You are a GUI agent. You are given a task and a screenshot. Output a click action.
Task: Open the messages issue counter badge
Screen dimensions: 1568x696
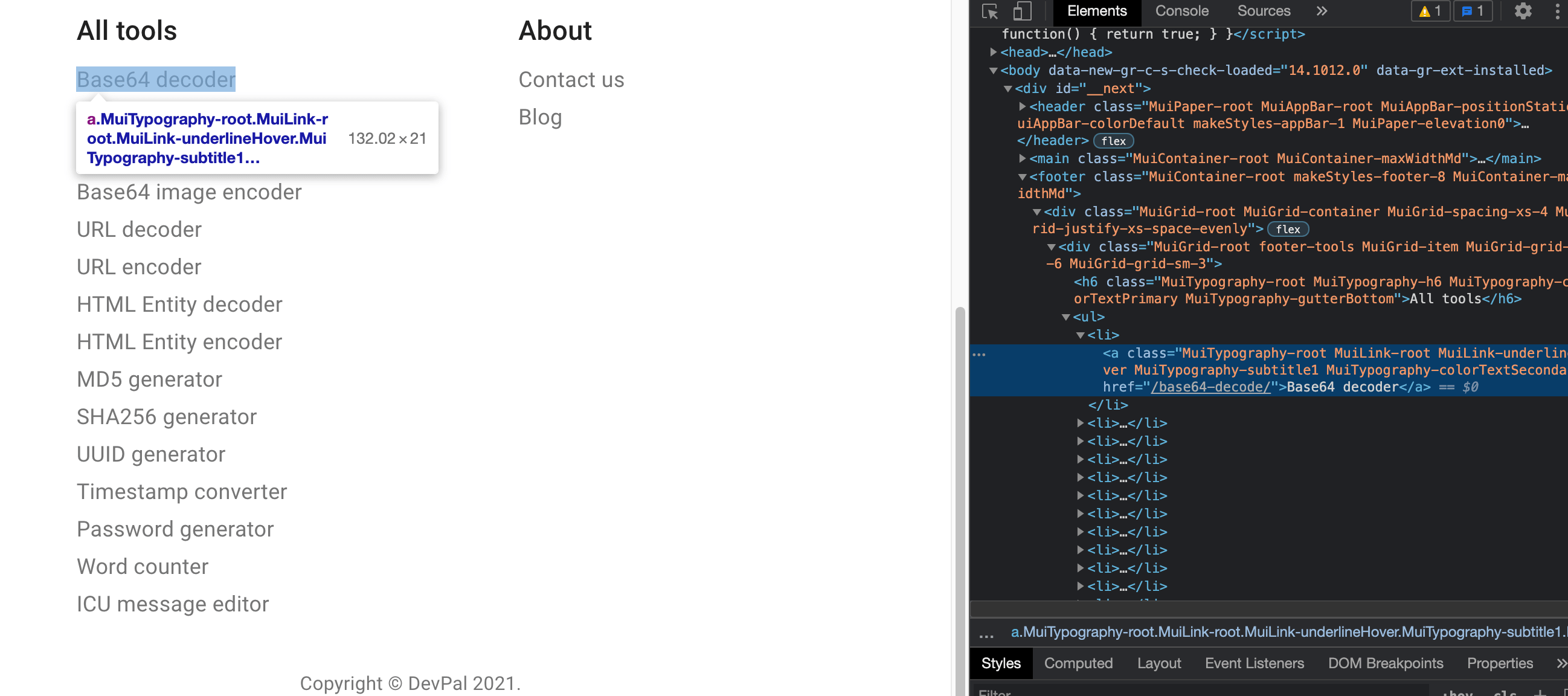coord(1474,11)
